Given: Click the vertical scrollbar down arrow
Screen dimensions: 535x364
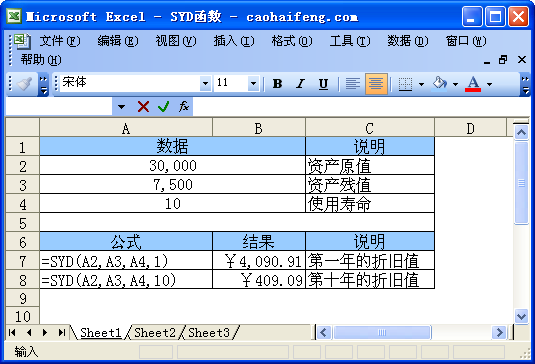Looking at the screenshot, I should click(x=521, y=316).
